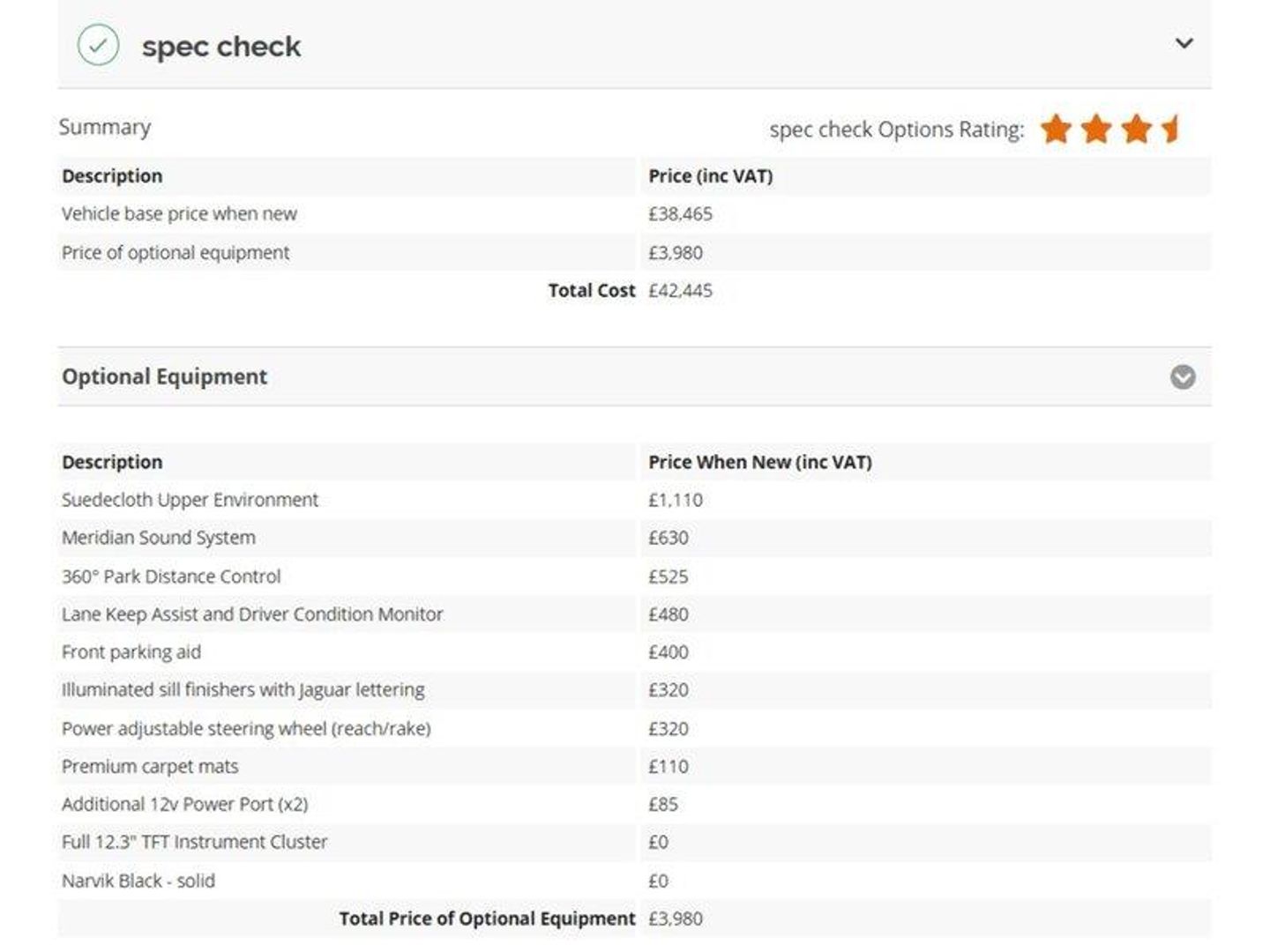Image resolution: width=1270 pixels, height=952 pixels.
Task: Click the Front parking aid row
Action: point(131,652)
